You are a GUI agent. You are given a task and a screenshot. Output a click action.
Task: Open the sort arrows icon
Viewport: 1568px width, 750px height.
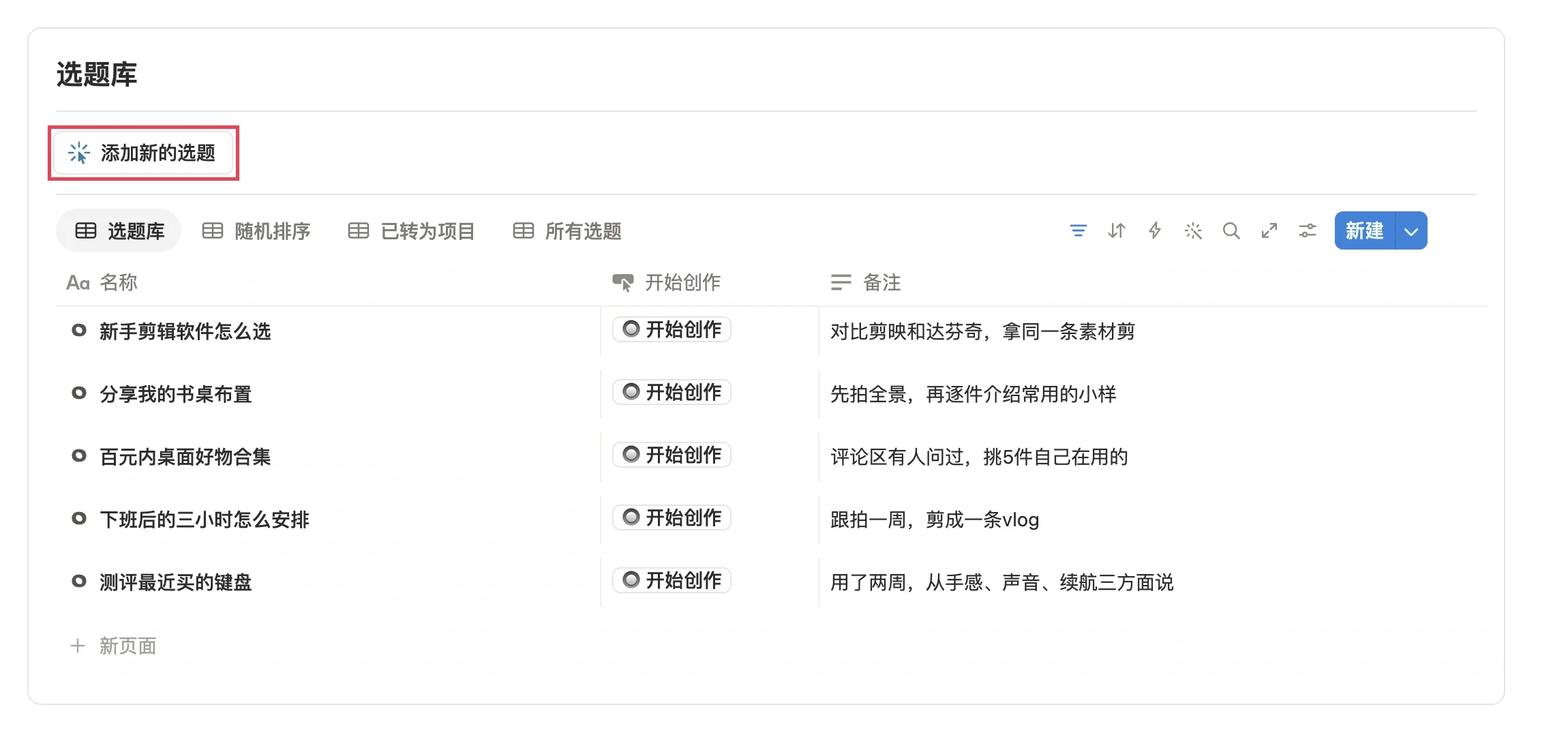coord(1116,230)
